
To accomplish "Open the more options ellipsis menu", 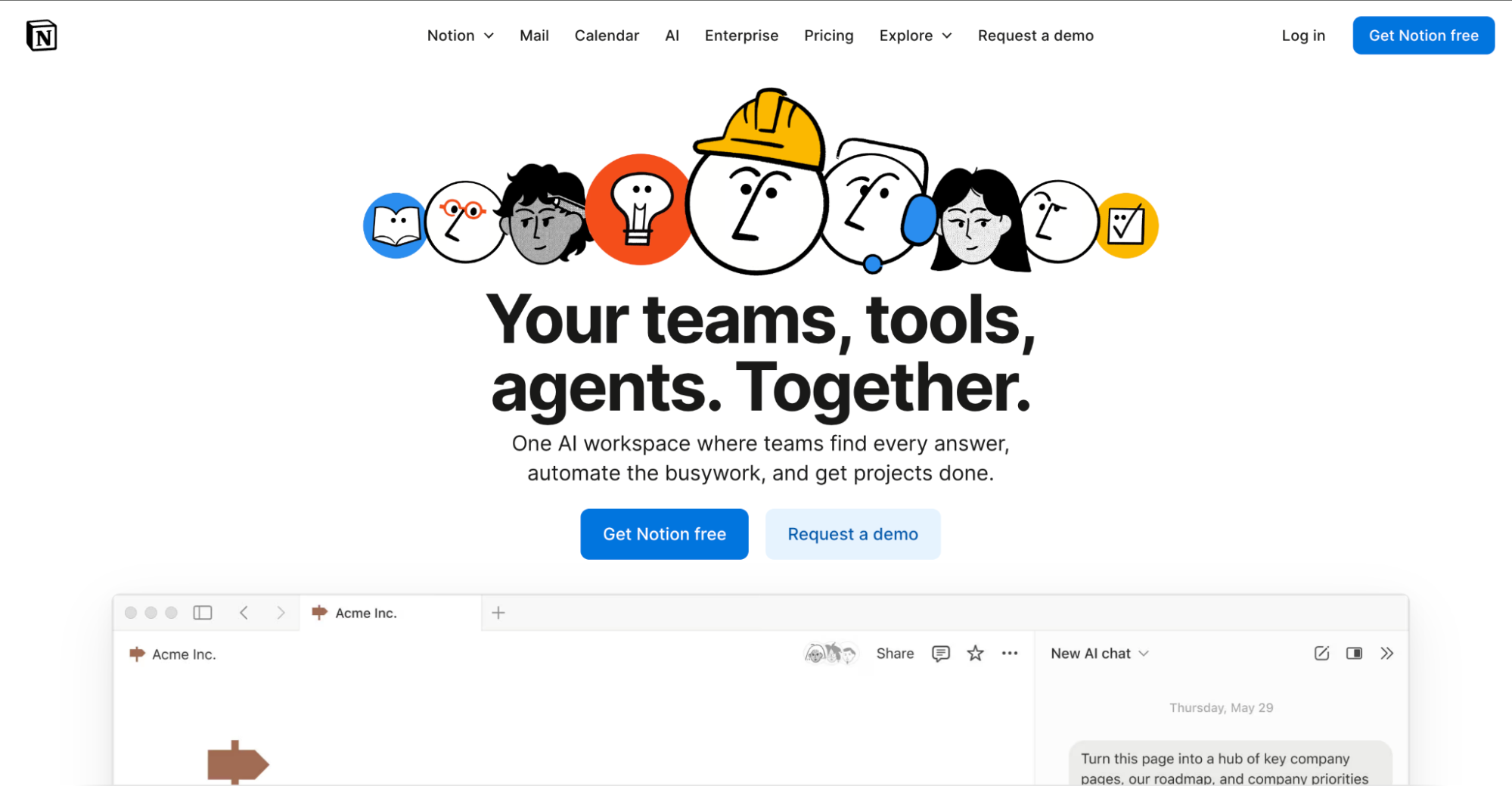I will pos(1010,653).
